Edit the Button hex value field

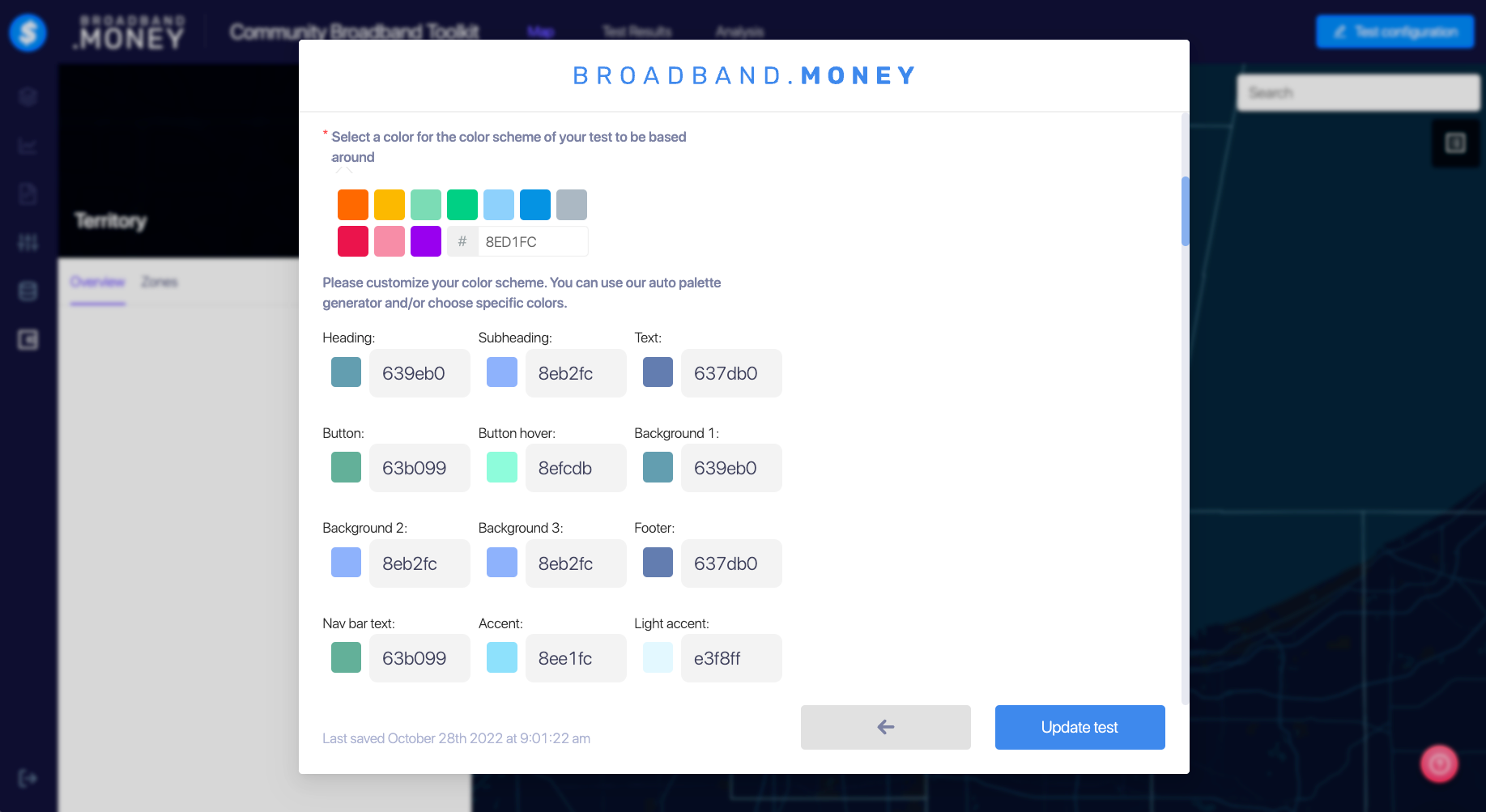(419, 468)
